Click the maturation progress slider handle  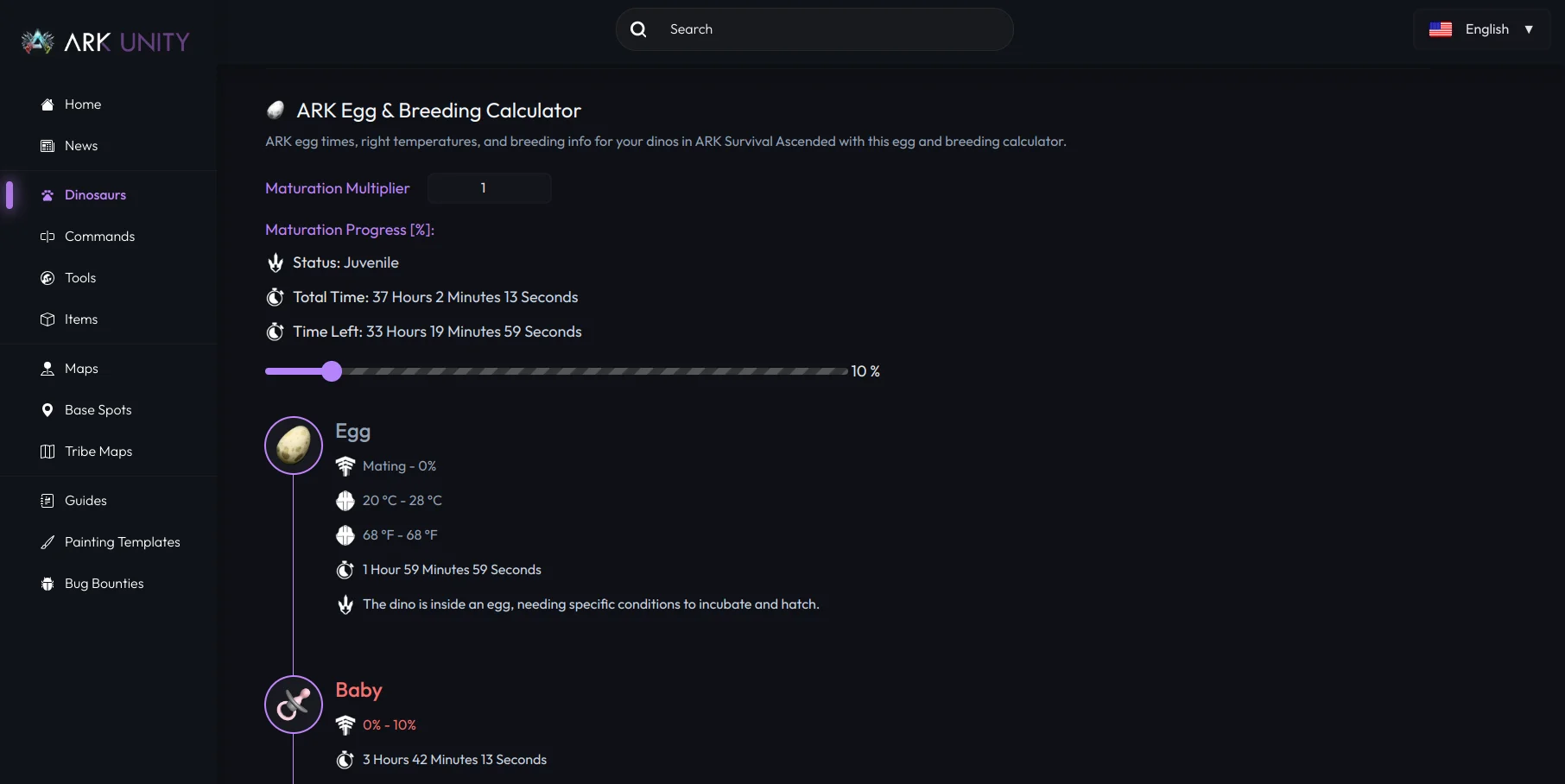tap(332, 371)
